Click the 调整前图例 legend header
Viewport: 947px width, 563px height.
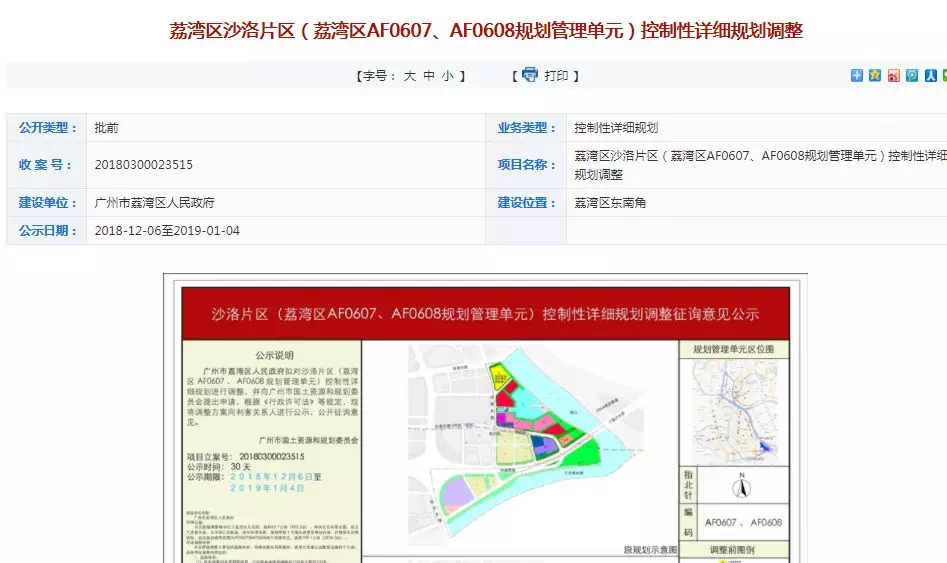[x=731, y=550]
